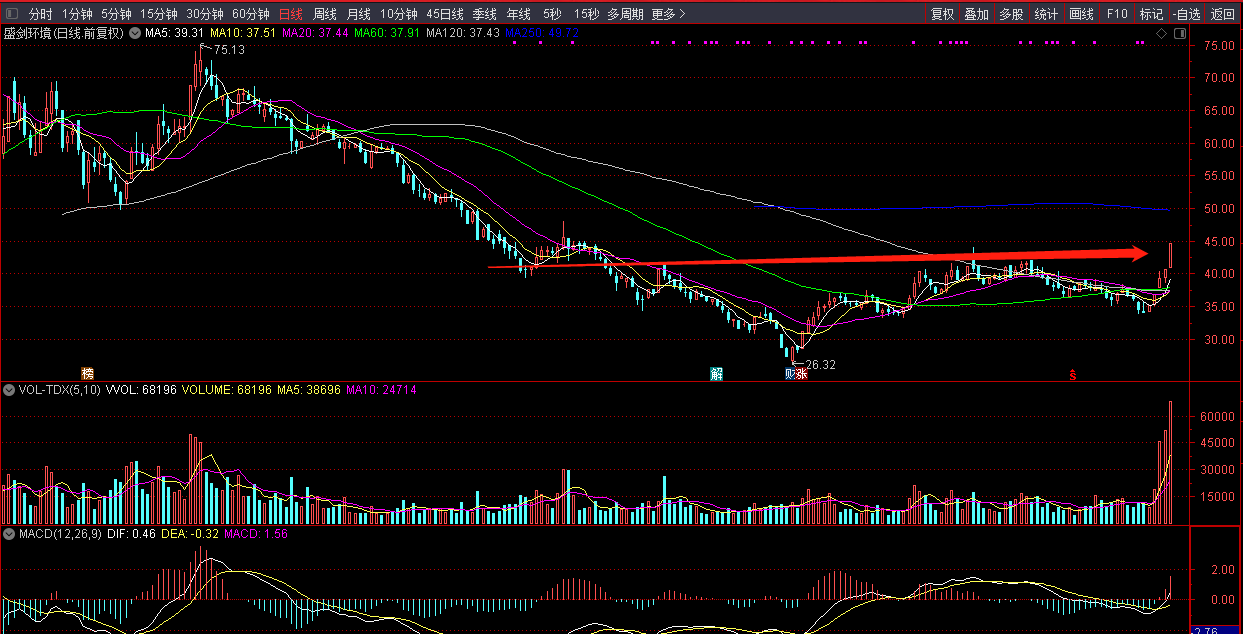Open the F10 company info
1243x634 pixels.
point(1117,14)
